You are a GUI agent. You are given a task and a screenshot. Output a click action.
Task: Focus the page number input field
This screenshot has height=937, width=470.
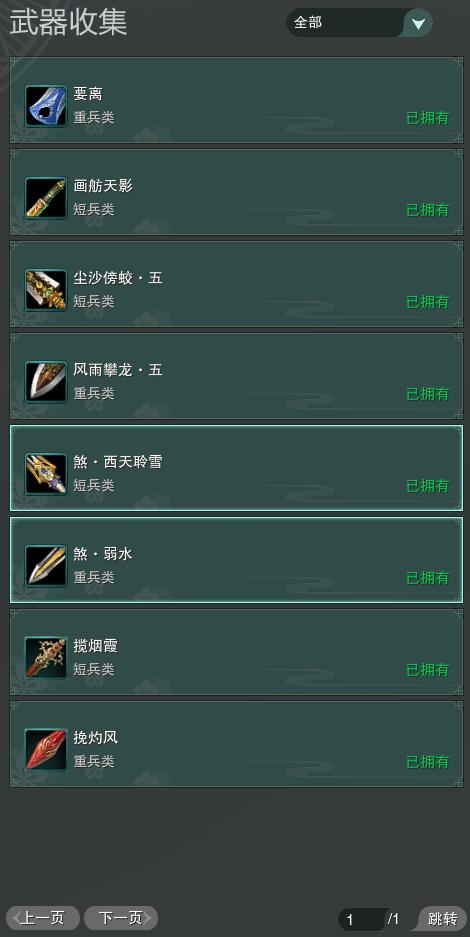[x=362, y=919]
